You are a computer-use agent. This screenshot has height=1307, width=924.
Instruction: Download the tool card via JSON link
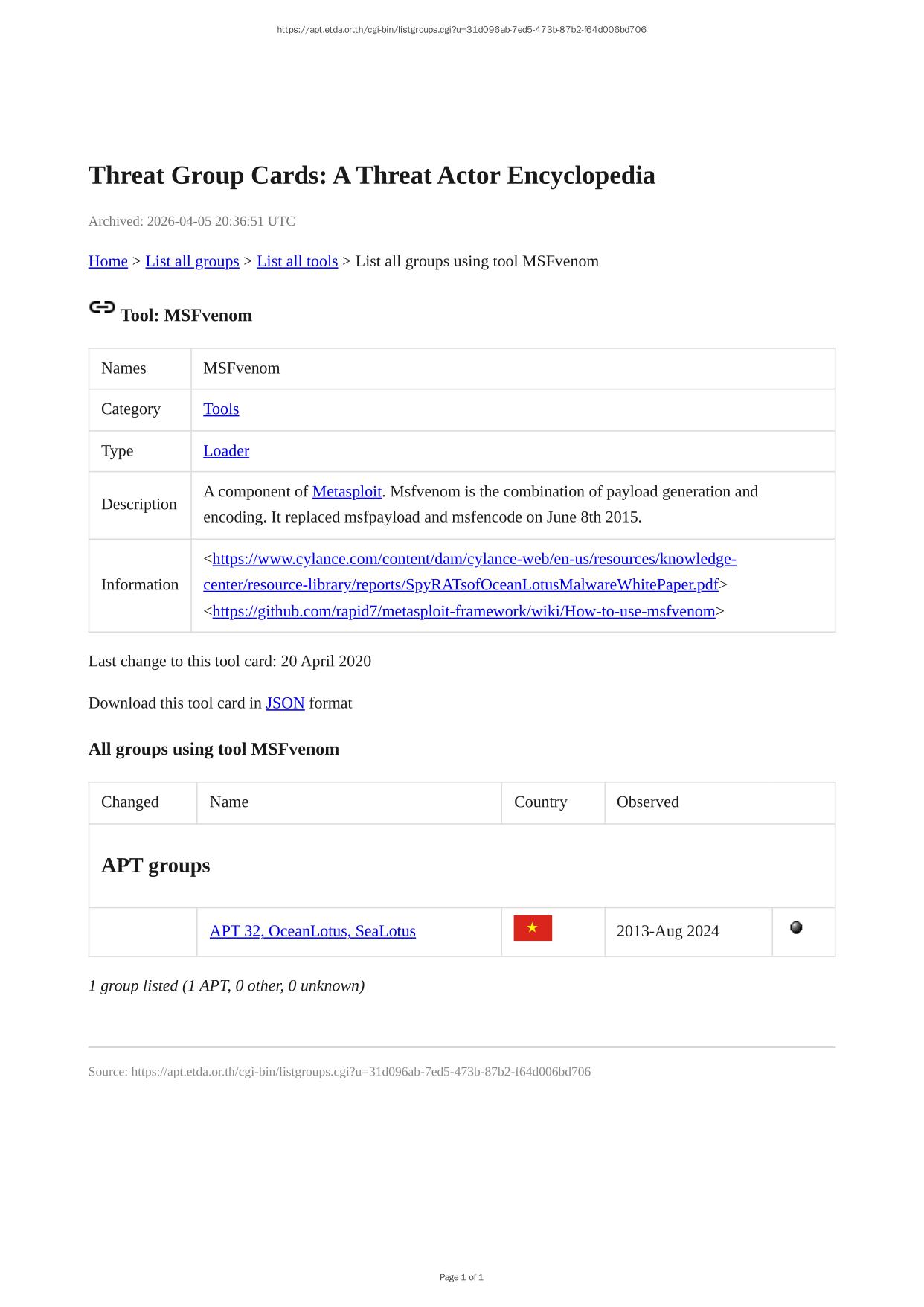[x=285, y=703]
